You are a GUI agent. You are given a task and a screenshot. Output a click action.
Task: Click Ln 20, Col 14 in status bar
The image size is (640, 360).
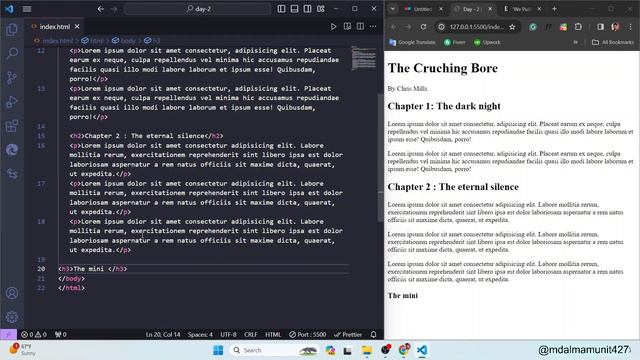[163, 334]
